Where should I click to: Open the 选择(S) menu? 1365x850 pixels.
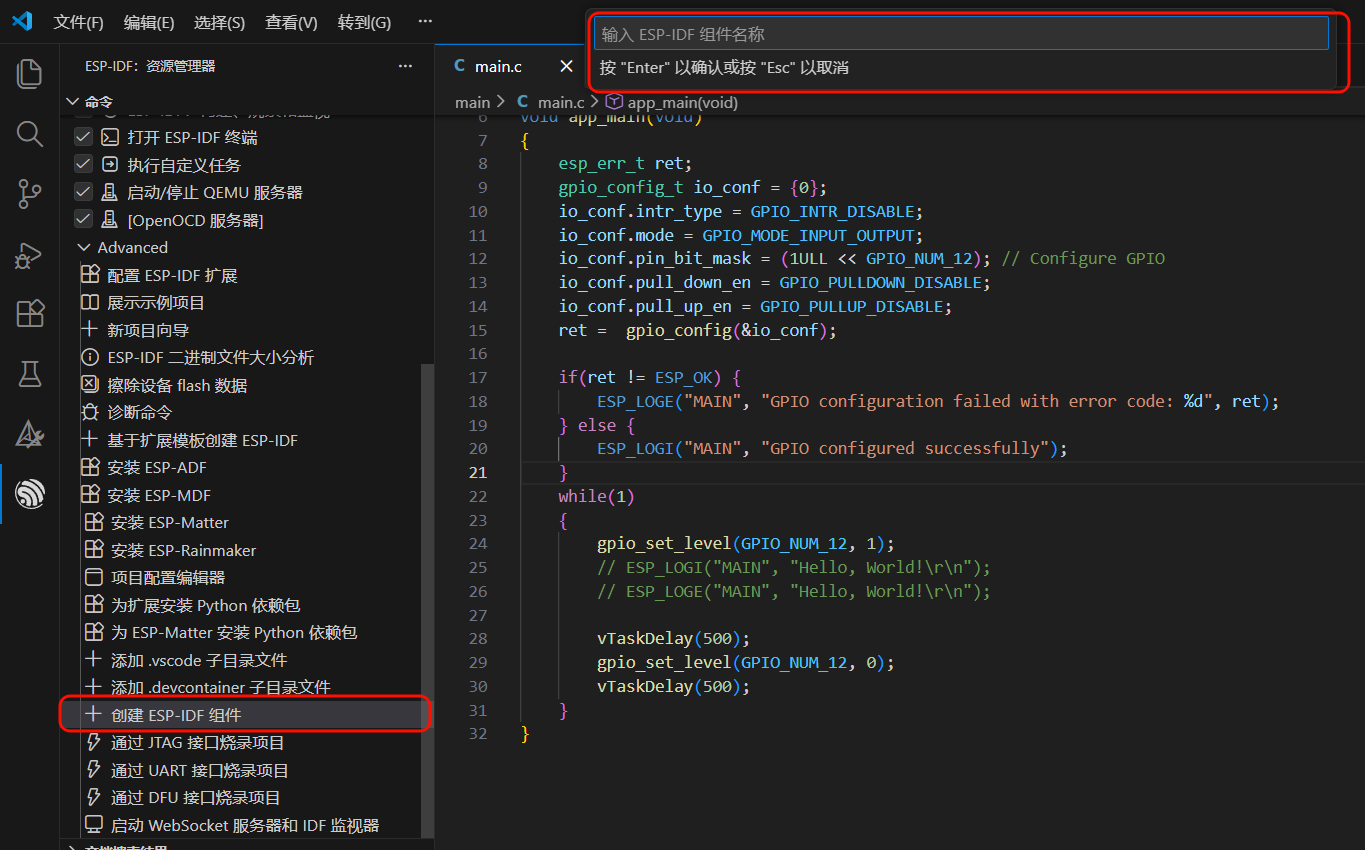(x=220, y=22)
